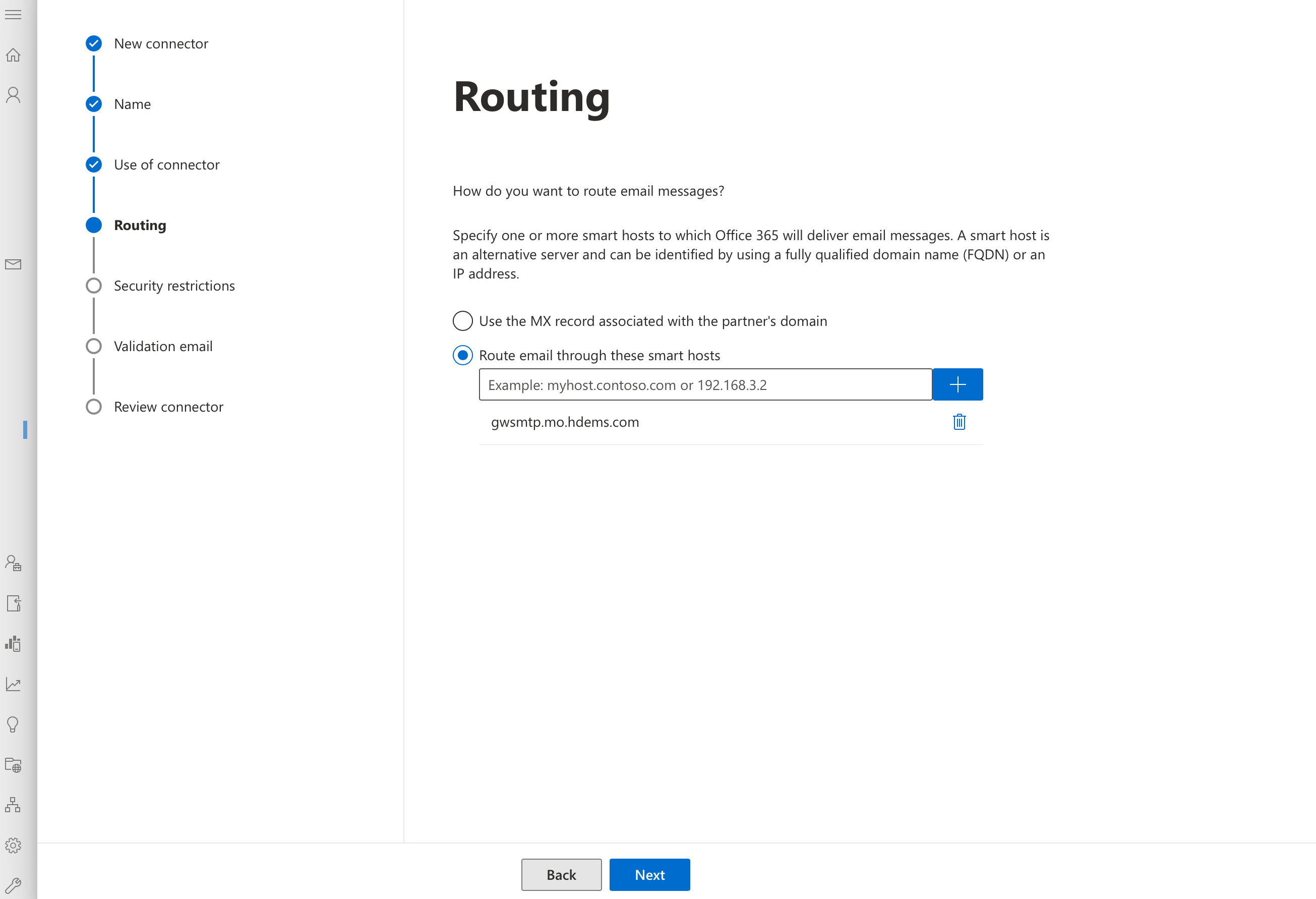Click the Back button
Image resolution: width=1316 pixels, height=899 pixels.
coord(561,875)
